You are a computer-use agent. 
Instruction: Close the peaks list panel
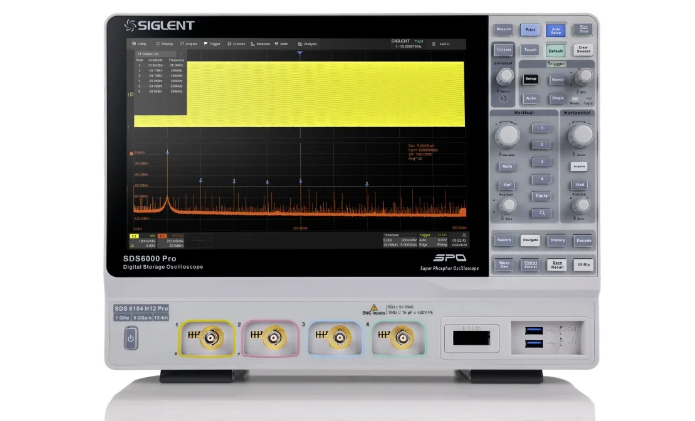pos(182,54)
